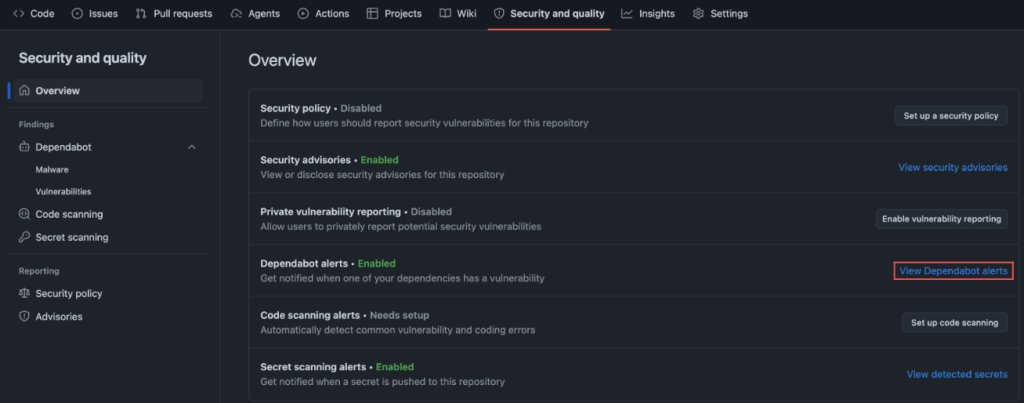Click the Actions play-circle icon
Viewport: 1024px width, 403px height.
303,13
